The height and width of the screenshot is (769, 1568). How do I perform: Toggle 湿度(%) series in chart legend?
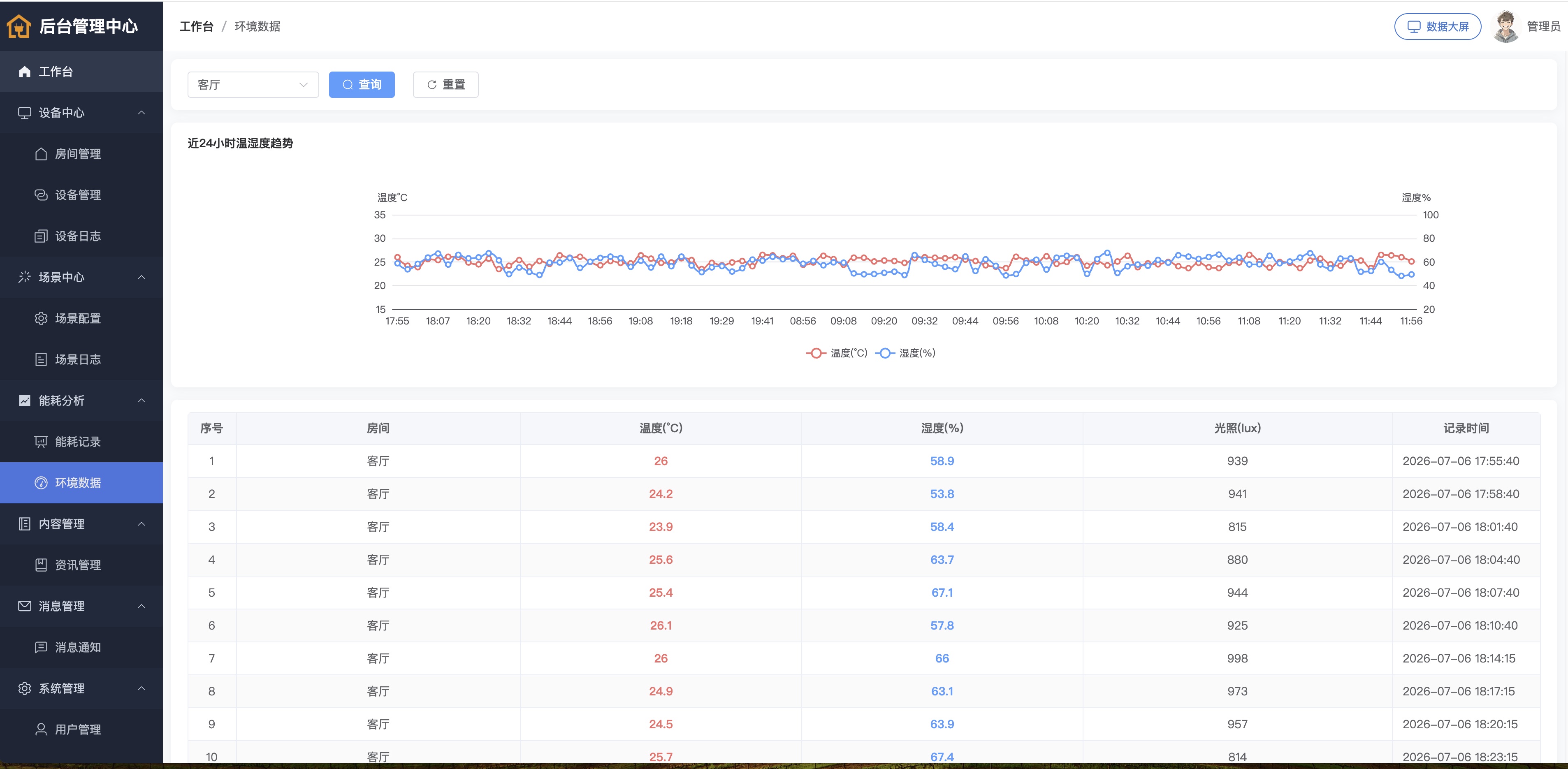[x=905, y=353]
